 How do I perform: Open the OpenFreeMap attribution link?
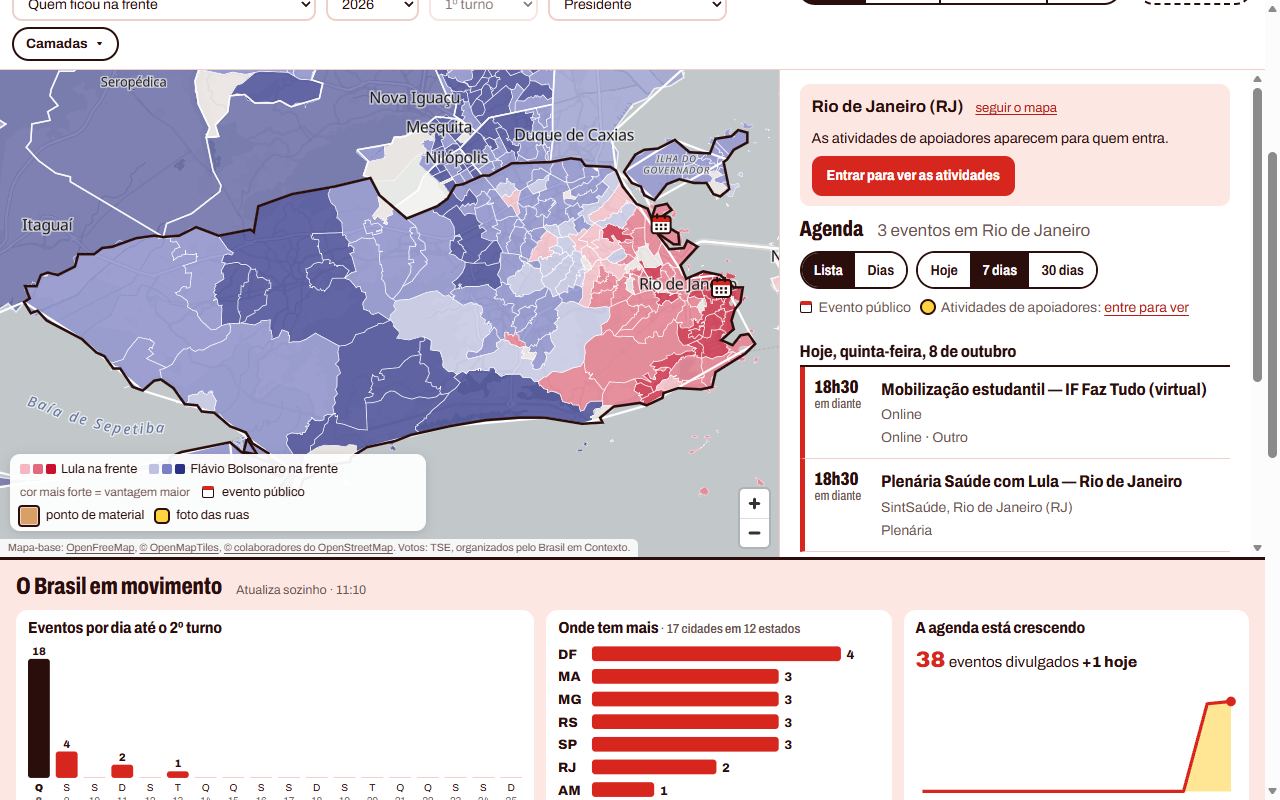click(100, 548)
